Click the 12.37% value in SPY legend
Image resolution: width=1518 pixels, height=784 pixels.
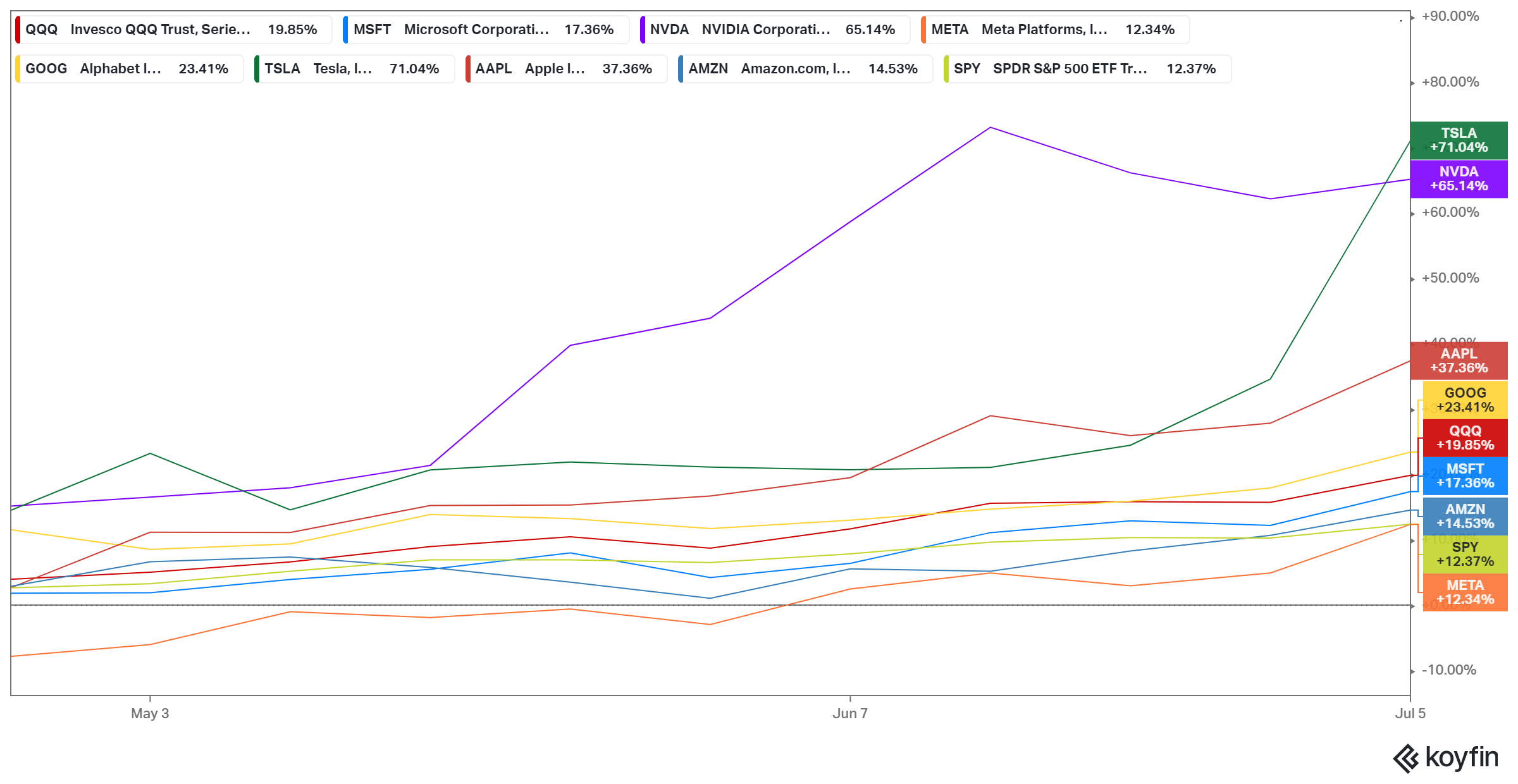pyautogui.click(x=1191, y=69)
